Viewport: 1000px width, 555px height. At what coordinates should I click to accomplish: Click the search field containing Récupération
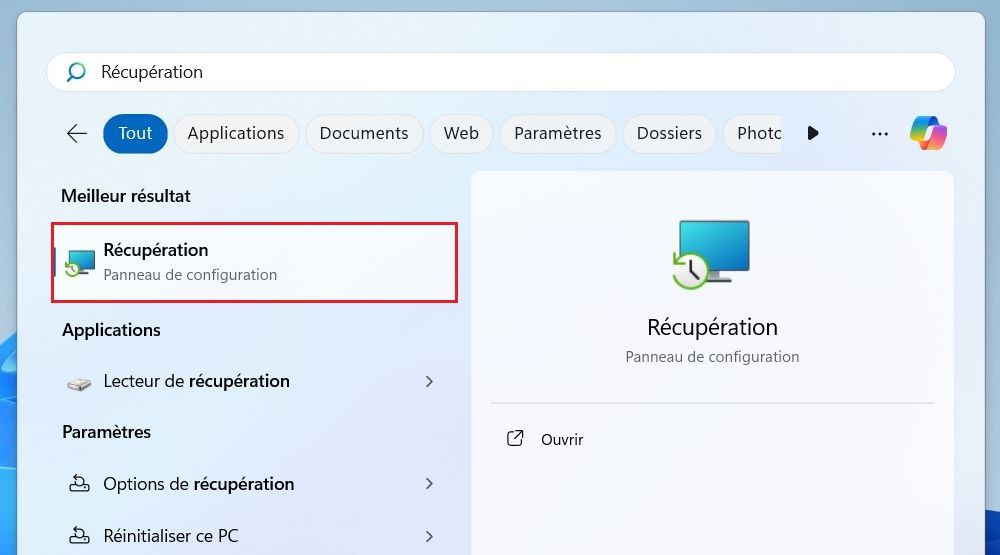[501, 72]
